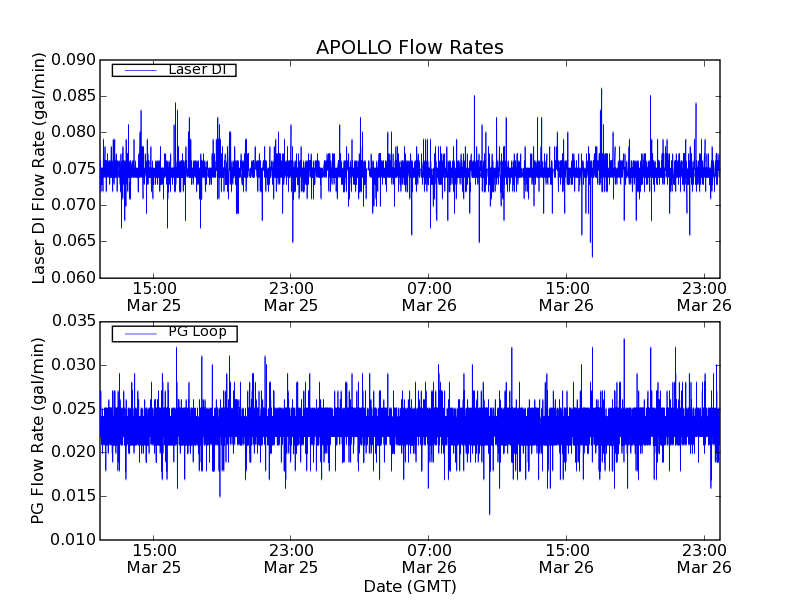Select the PG Loop legend label
The height and width of the screenshot is (600, 800).
[x=197, y=333]
